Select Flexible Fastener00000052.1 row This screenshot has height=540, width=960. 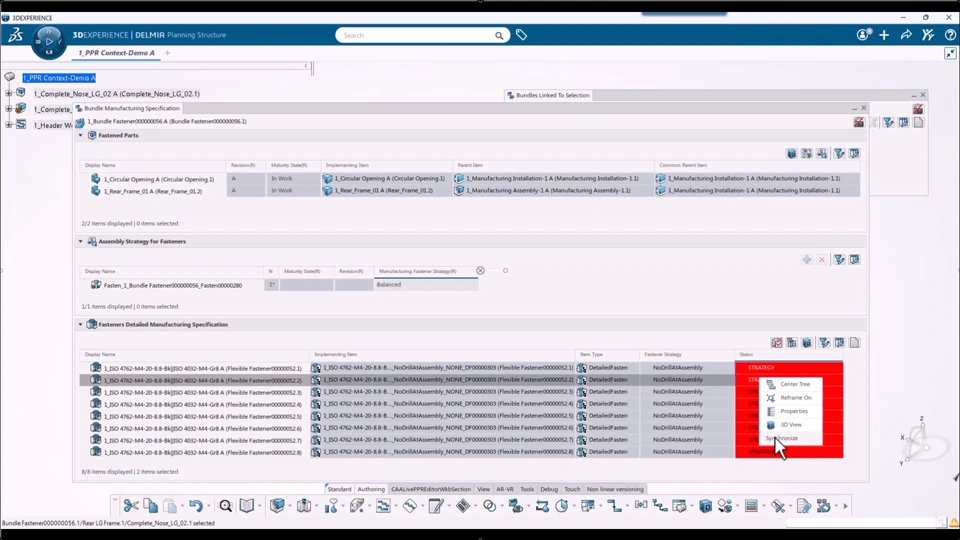tap(462, 368)
